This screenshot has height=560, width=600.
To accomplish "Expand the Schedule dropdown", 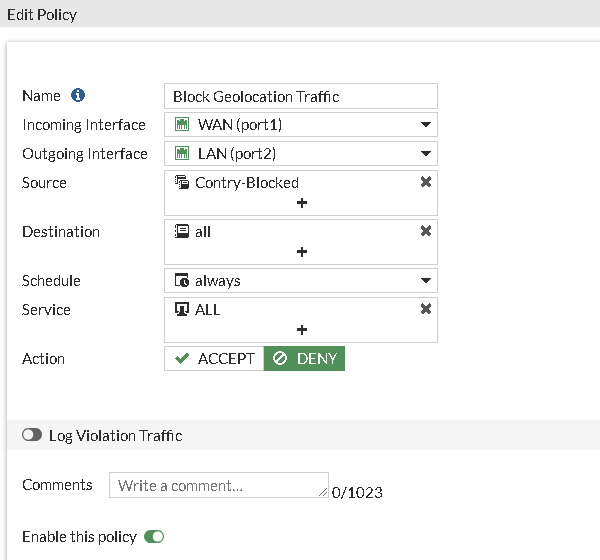I will [426, 281].
